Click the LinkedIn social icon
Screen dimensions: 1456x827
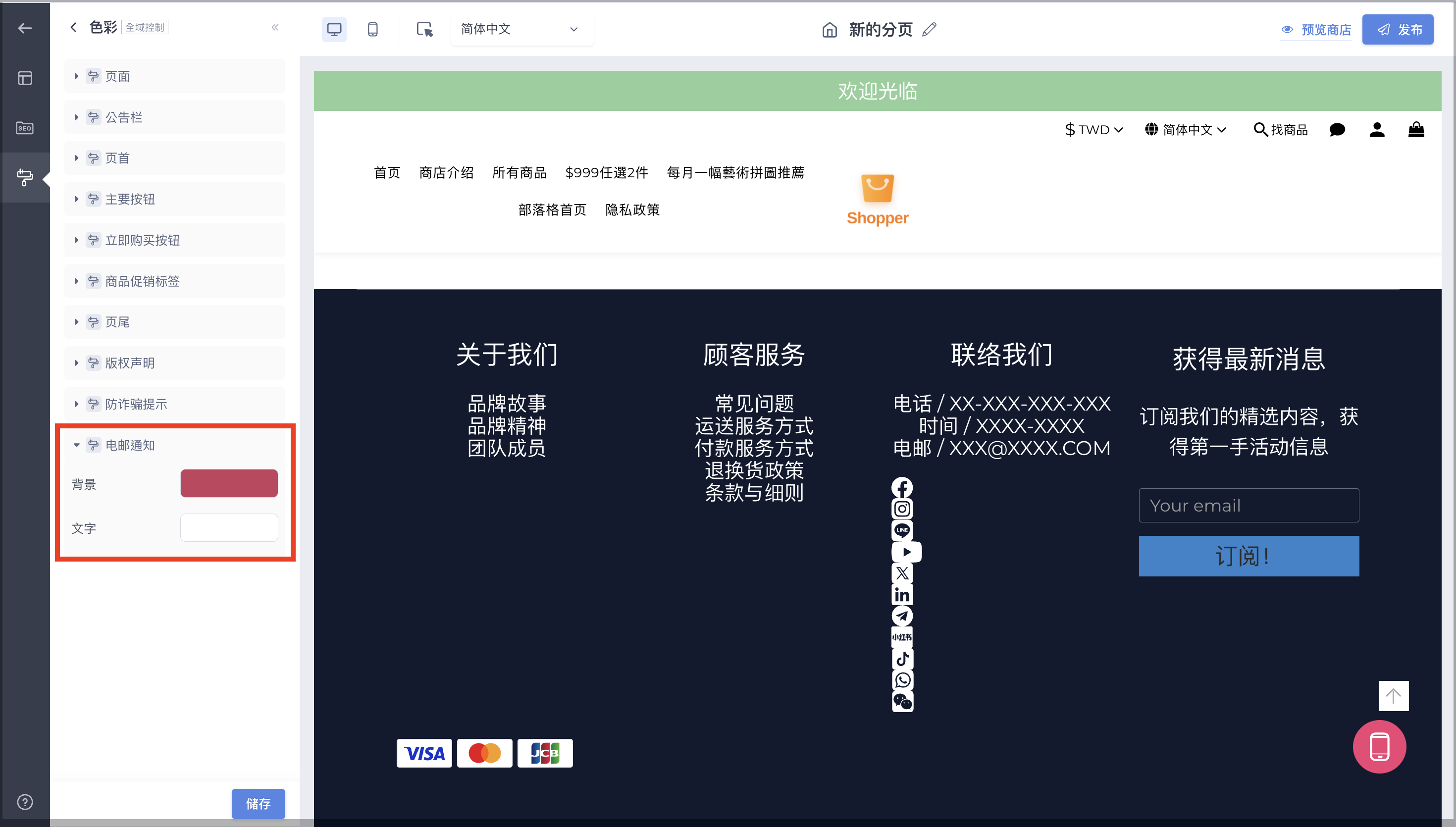point(902,595)
